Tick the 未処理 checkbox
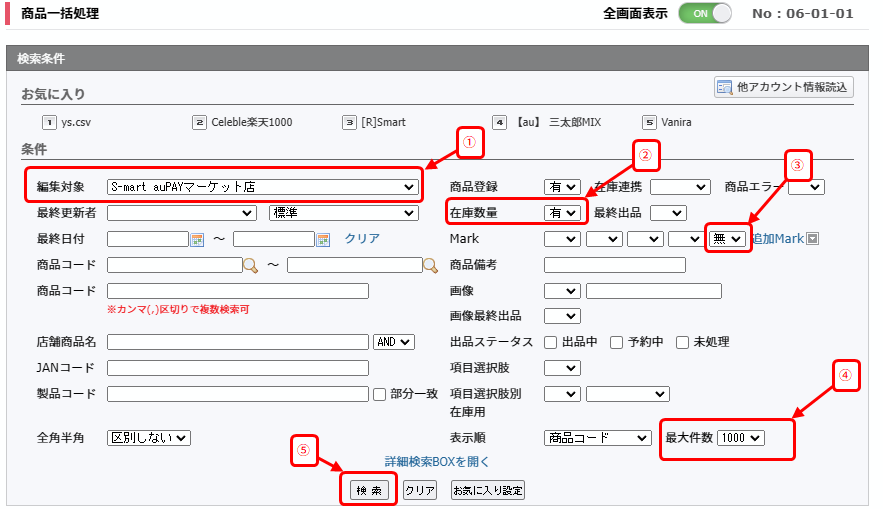This screenshot has width=883, height=509. (x=682, y=342)
